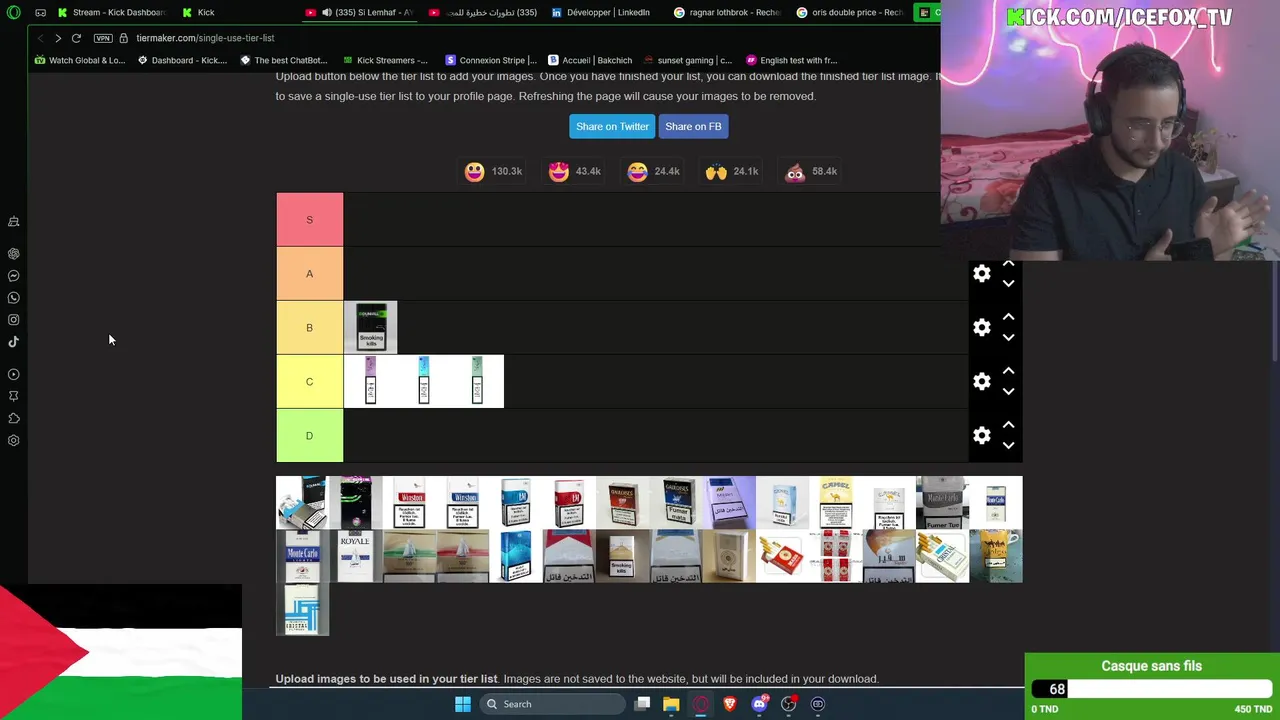Switch to Stream - Kick Dashboard tab
The height and width of the screenshot is (720, 1280).
click(x=112, y=12)
